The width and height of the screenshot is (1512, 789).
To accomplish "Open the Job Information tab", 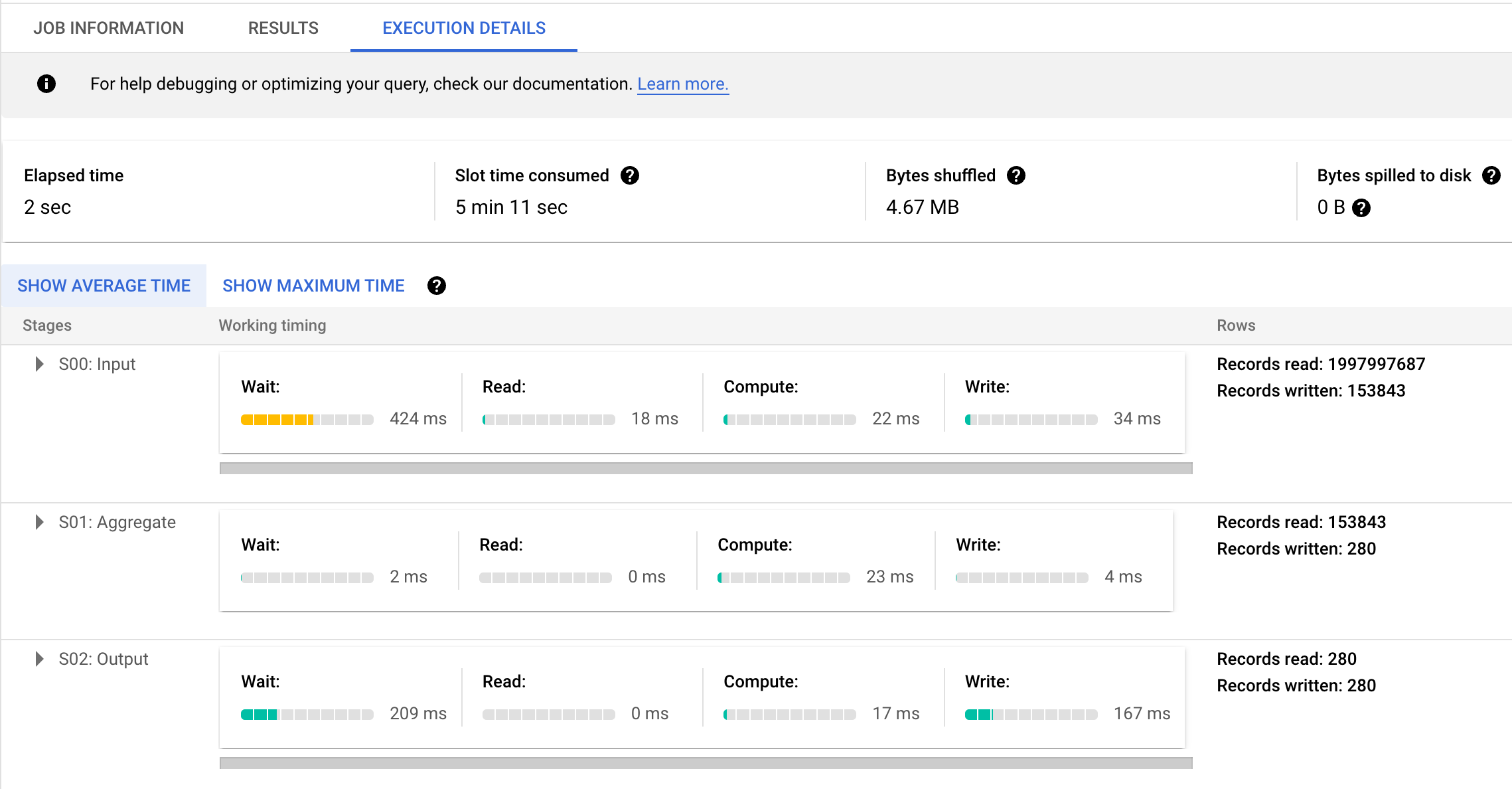I will point(109,28).
